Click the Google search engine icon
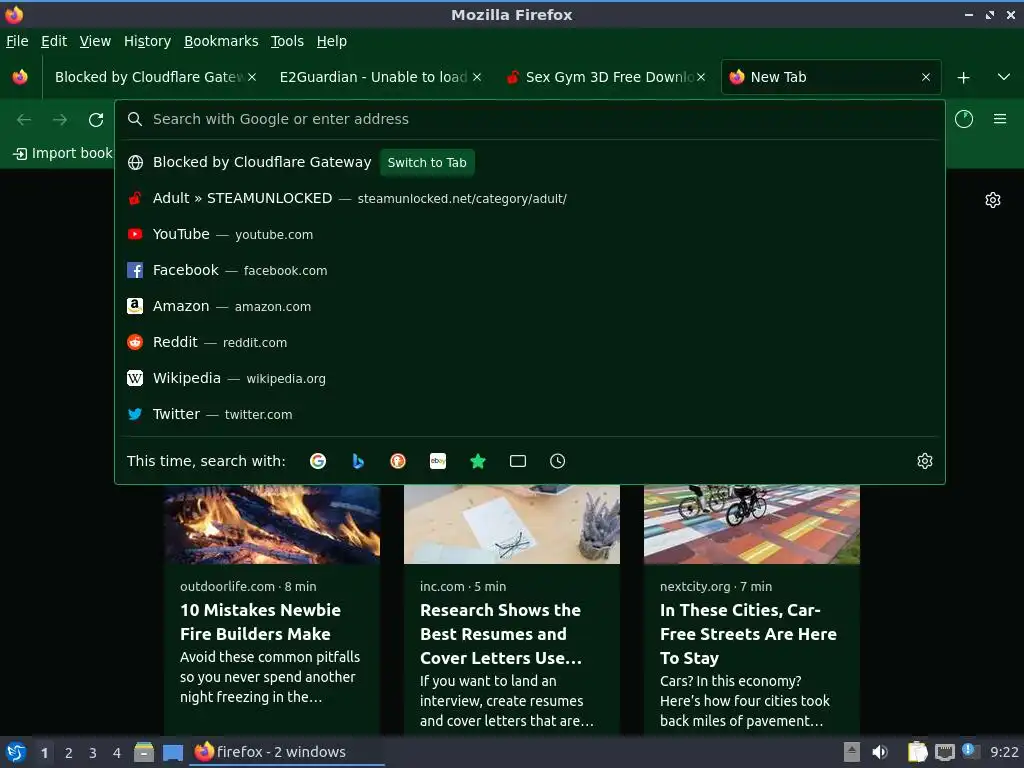The height and width of the screenshot is (768, 1024). tap(318, 461)
